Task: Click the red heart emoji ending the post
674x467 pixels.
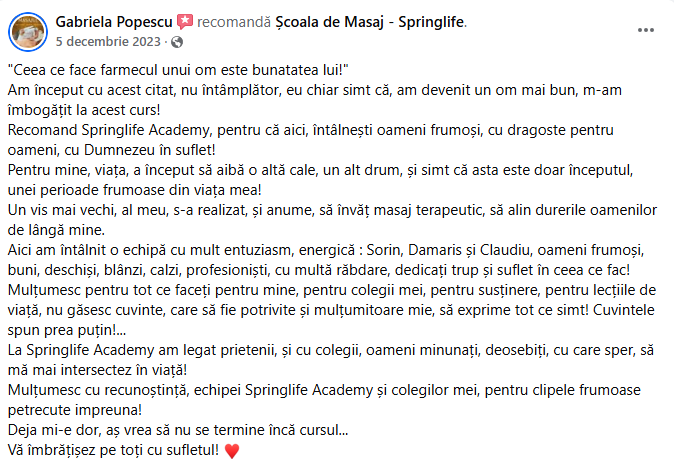Action: [233, 450]
